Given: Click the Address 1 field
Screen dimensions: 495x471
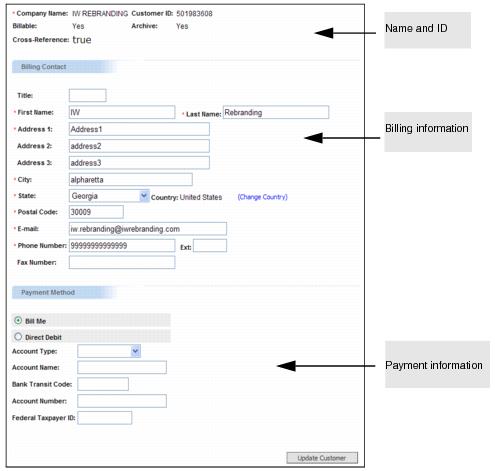Looking at the screenshot, I should [x=139, y=129].
